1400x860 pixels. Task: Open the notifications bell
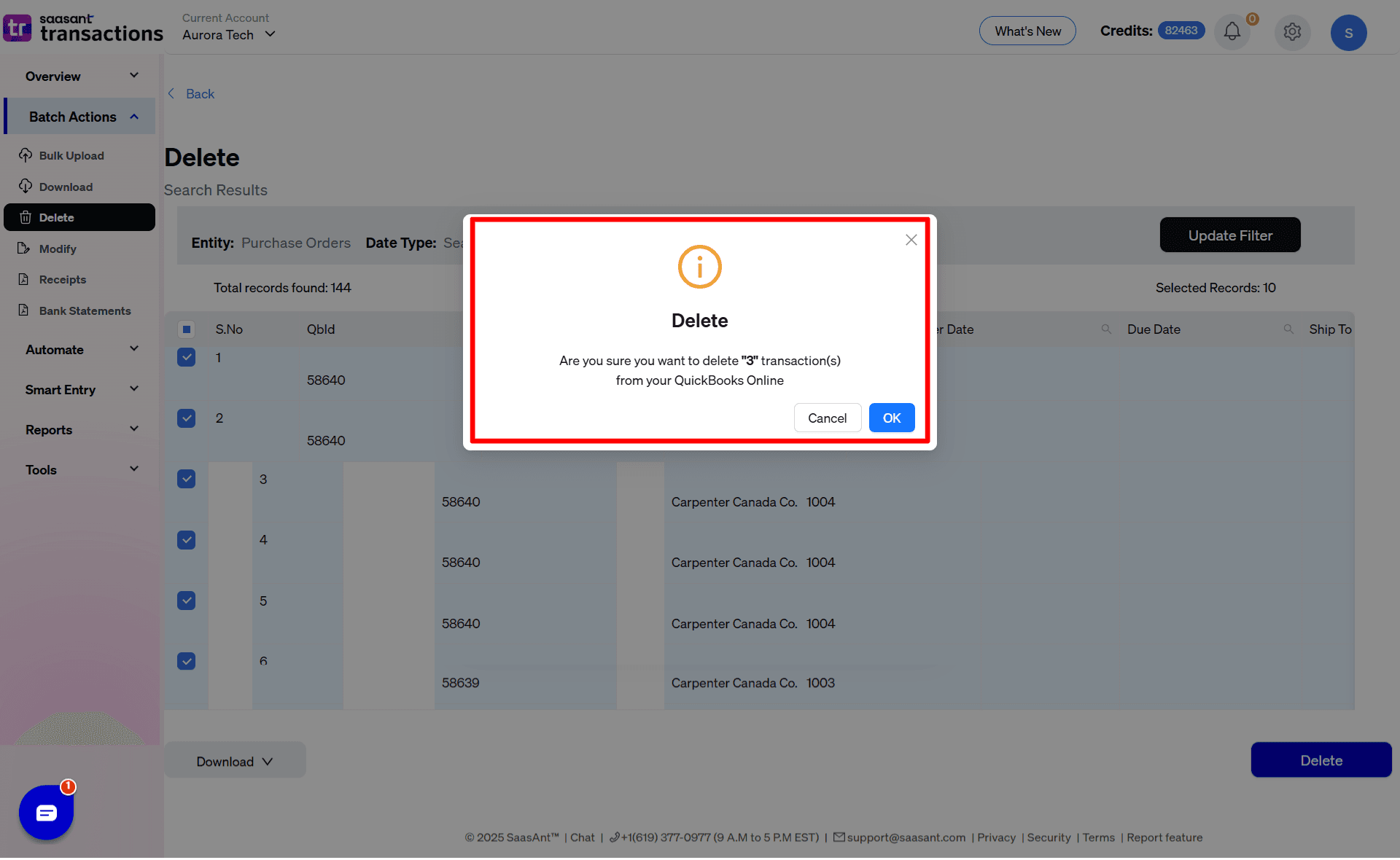(1232, 32)
